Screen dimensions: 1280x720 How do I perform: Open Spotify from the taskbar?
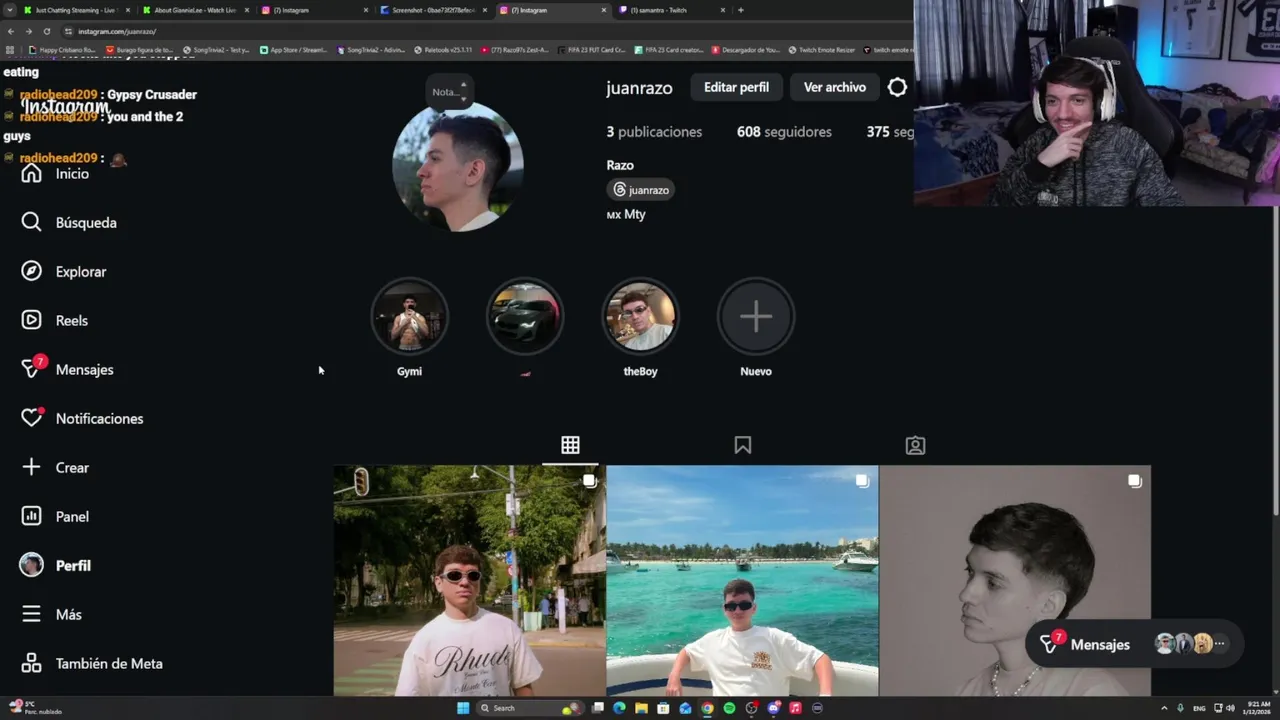[x=729, y=708]
